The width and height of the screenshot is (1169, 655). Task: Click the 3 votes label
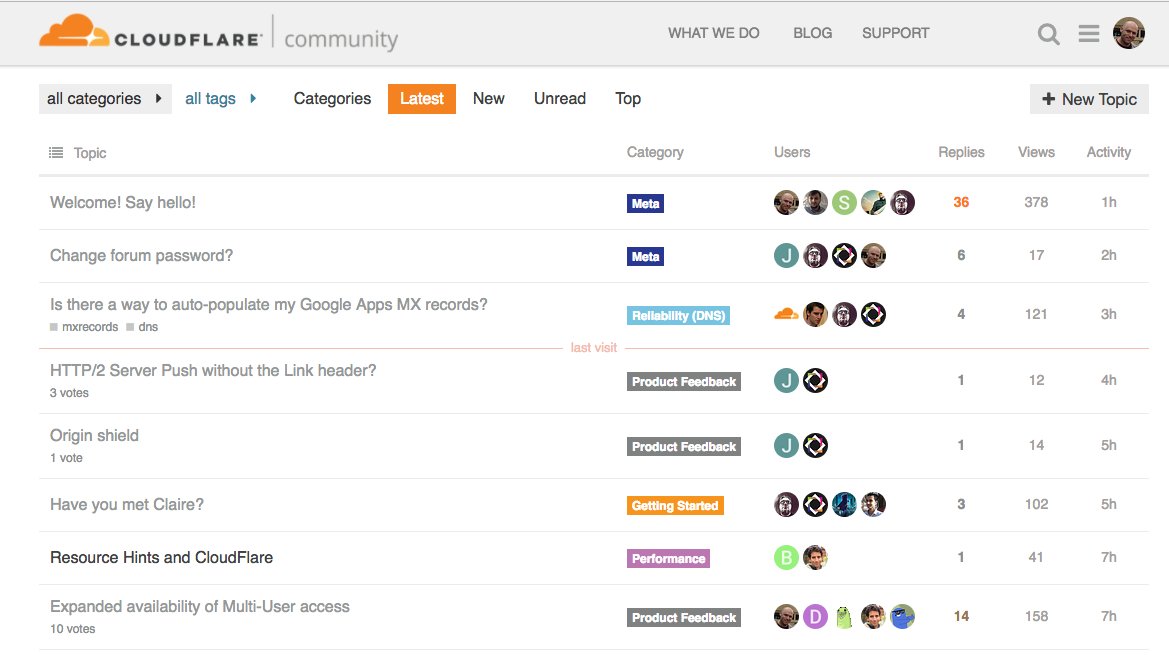tap(69, 393)
